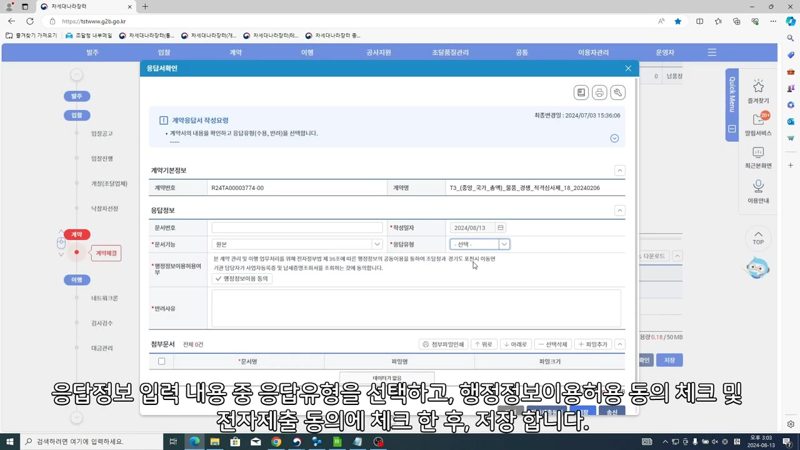The image size is (800, 450).
Task: Click the 작성일자 date field
Action: point(472,228)
